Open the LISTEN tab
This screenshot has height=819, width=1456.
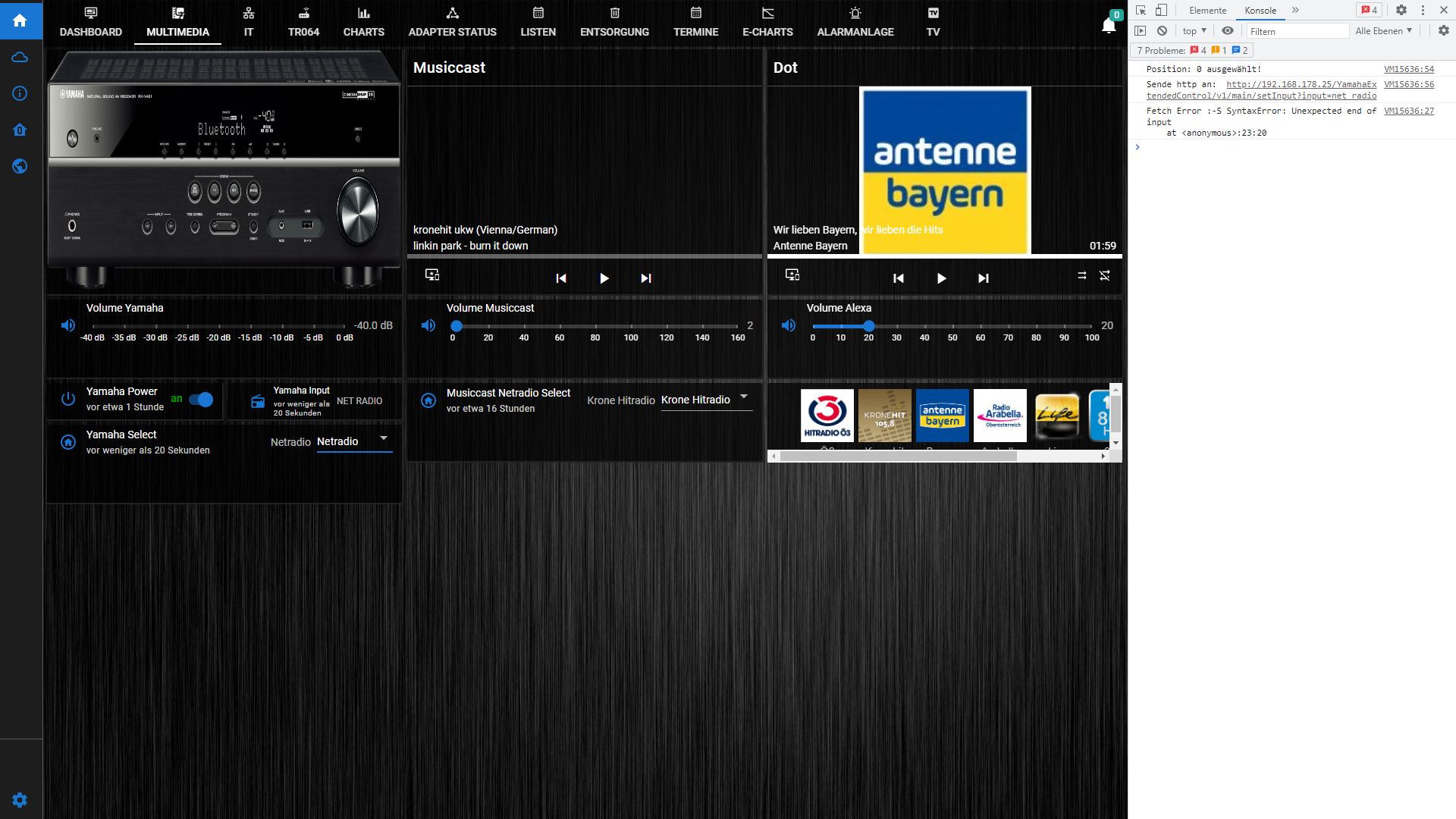pyautogui.click(x=538, y=23)
